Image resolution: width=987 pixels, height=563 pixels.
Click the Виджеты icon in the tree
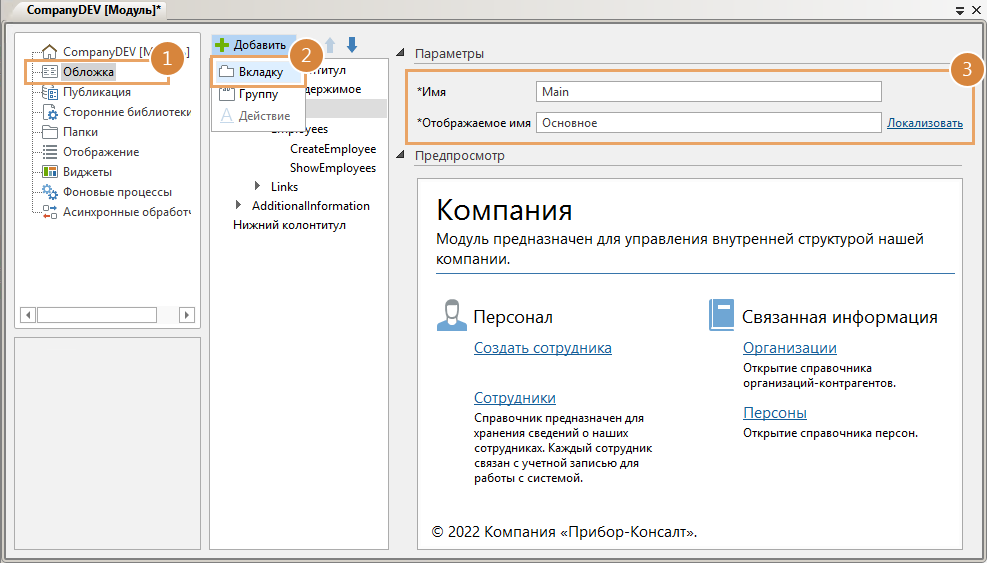[50, 172]
